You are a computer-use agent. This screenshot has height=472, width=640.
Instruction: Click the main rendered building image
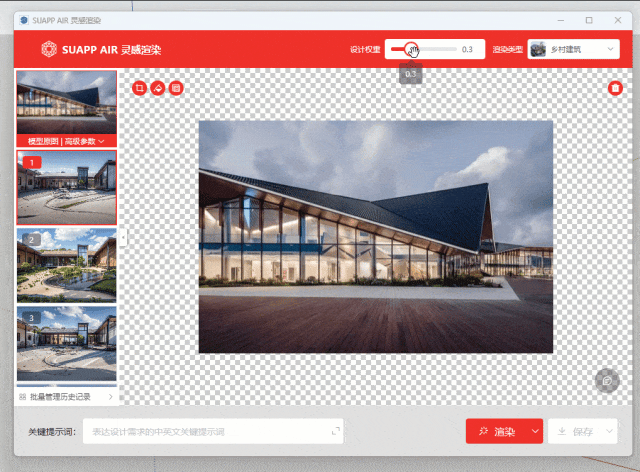tap(376, 237)
